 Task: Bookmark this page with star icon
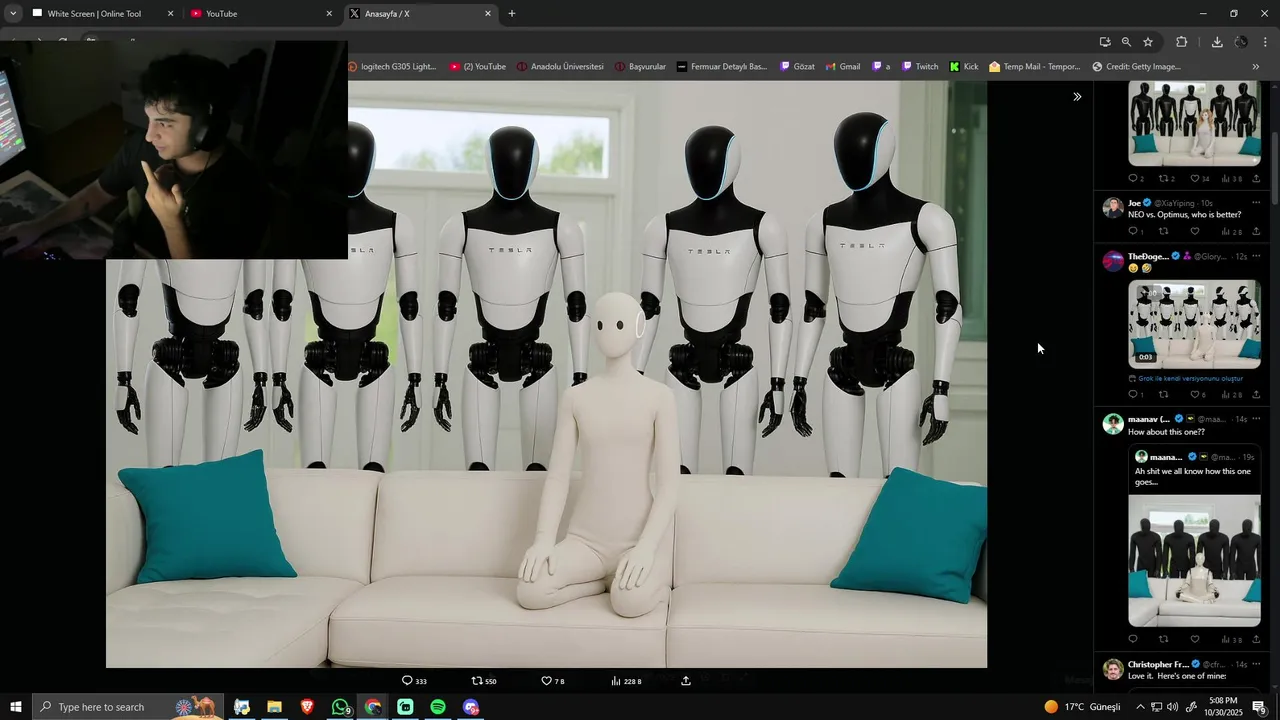point(1148,42)
